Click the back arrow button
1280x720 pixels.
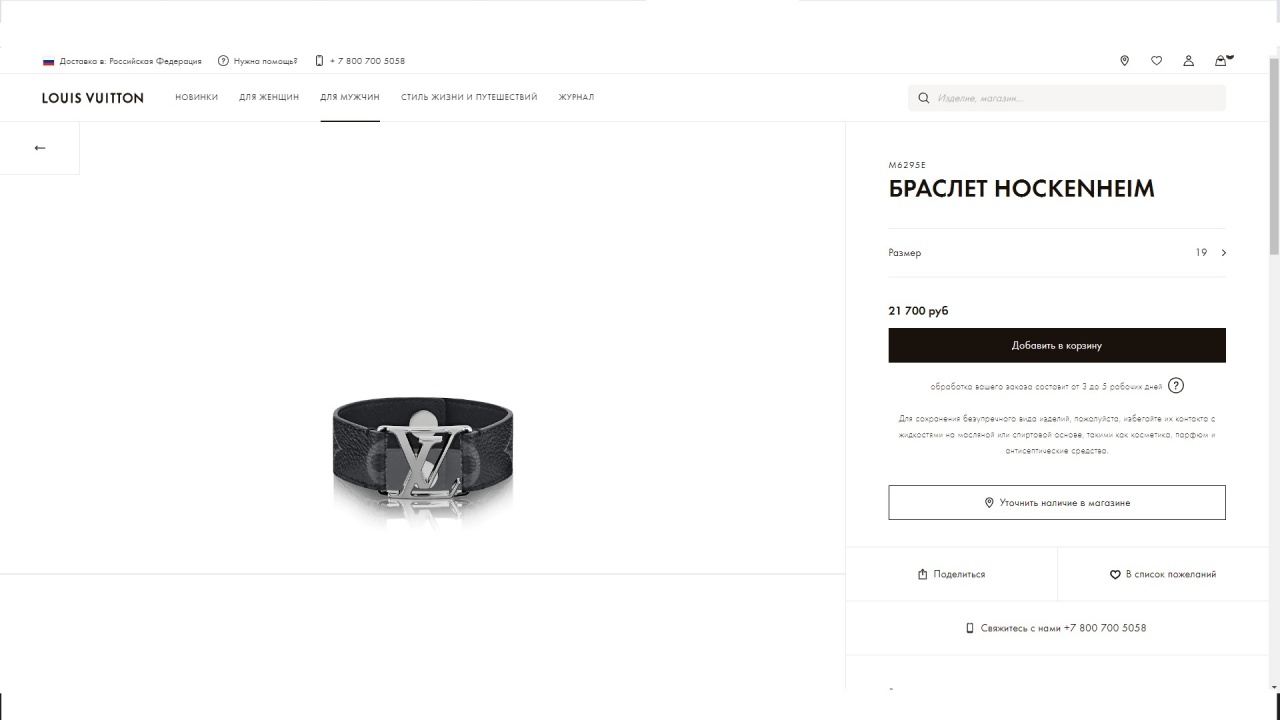(x=40, y=148)
